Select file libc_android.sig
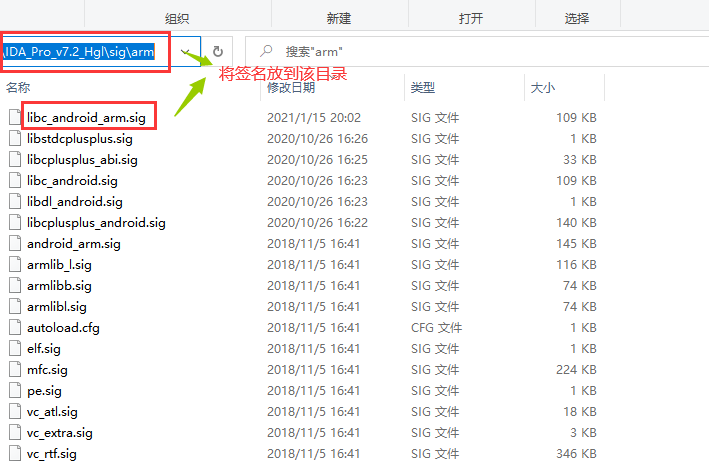709x474 pixels. pos(72,180)
